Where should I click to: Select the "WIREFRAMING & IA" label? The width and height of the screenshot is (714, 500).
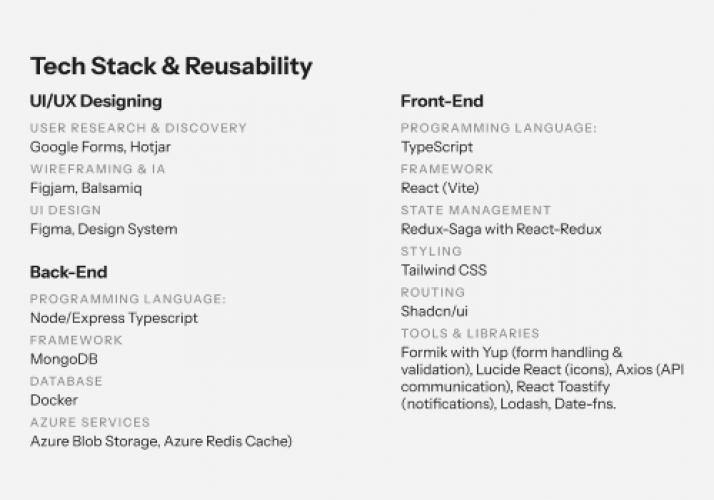[98, 168]
